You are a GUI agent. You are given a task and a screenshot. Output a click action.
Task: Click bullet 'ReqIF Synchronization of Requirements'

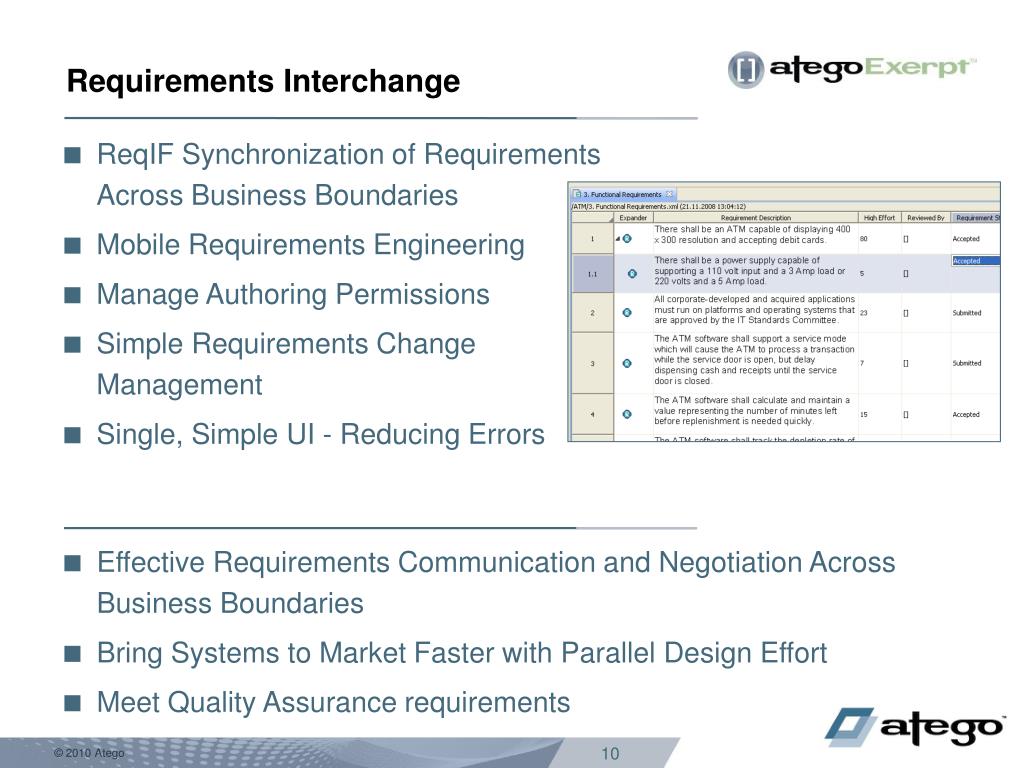tap(348, 175)
